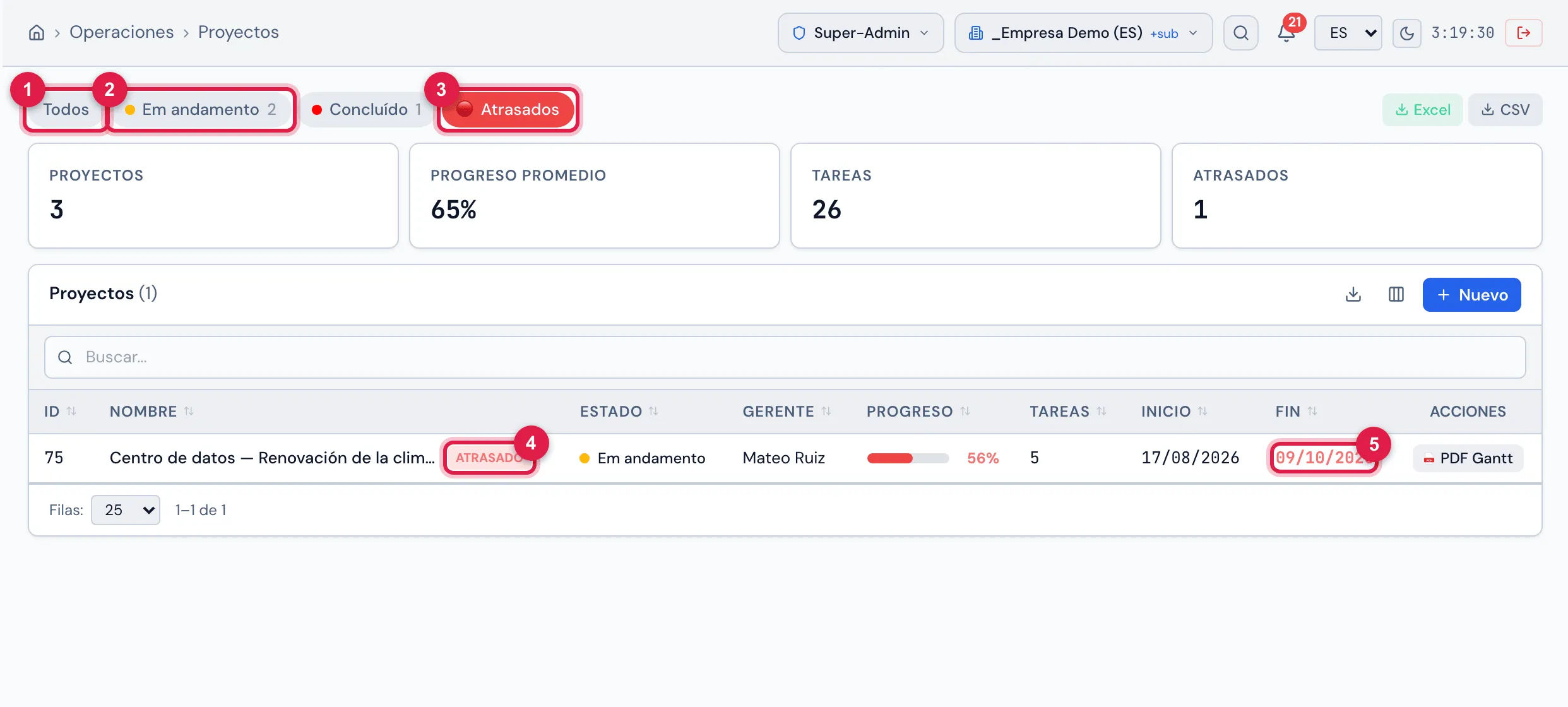Sort by GERENTE column arrows
The width and height of the screenshot is (1568, 707).
pyautogui.click(x=826, y=412)
